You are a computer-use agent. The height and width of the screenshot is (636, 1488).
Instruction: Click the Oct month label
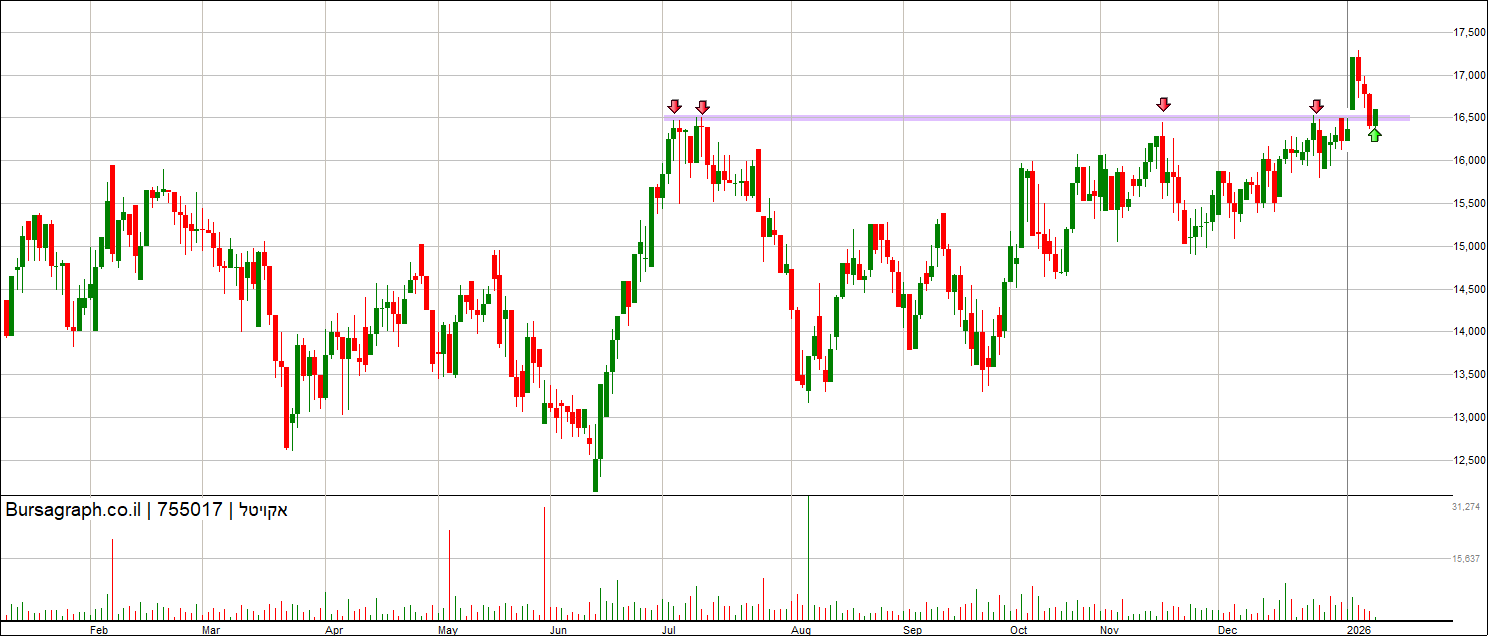point(1018,630)
